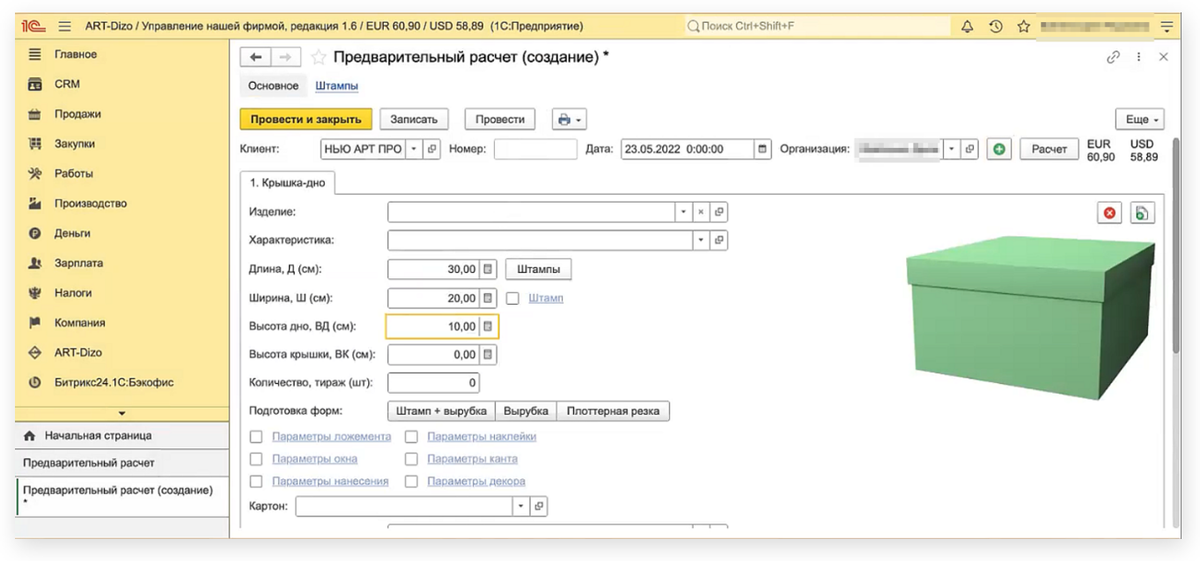The image size is (1200, 561).
Task: Click the green add organization icon
Action: (998, 149)
